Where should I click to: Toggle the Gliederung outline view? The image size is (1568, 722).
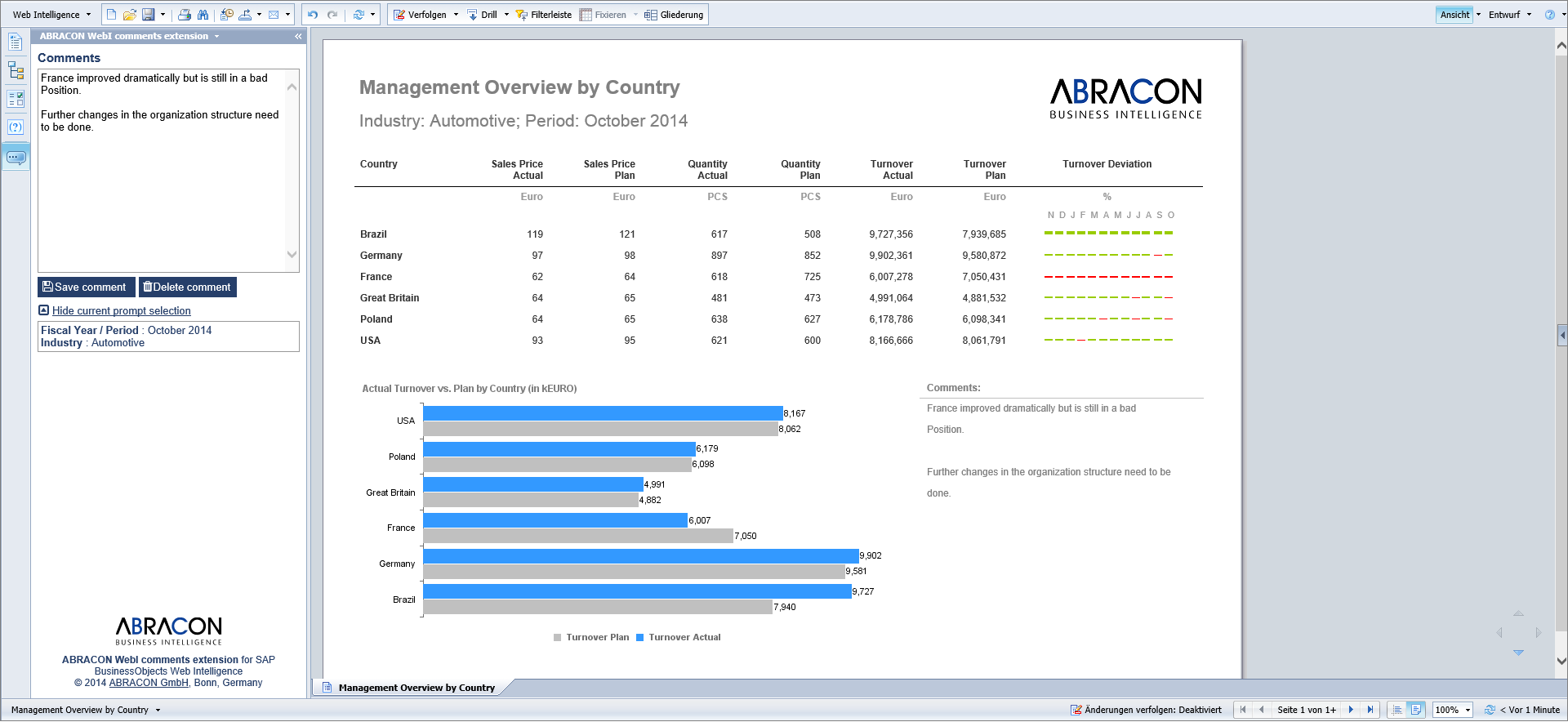674,15
